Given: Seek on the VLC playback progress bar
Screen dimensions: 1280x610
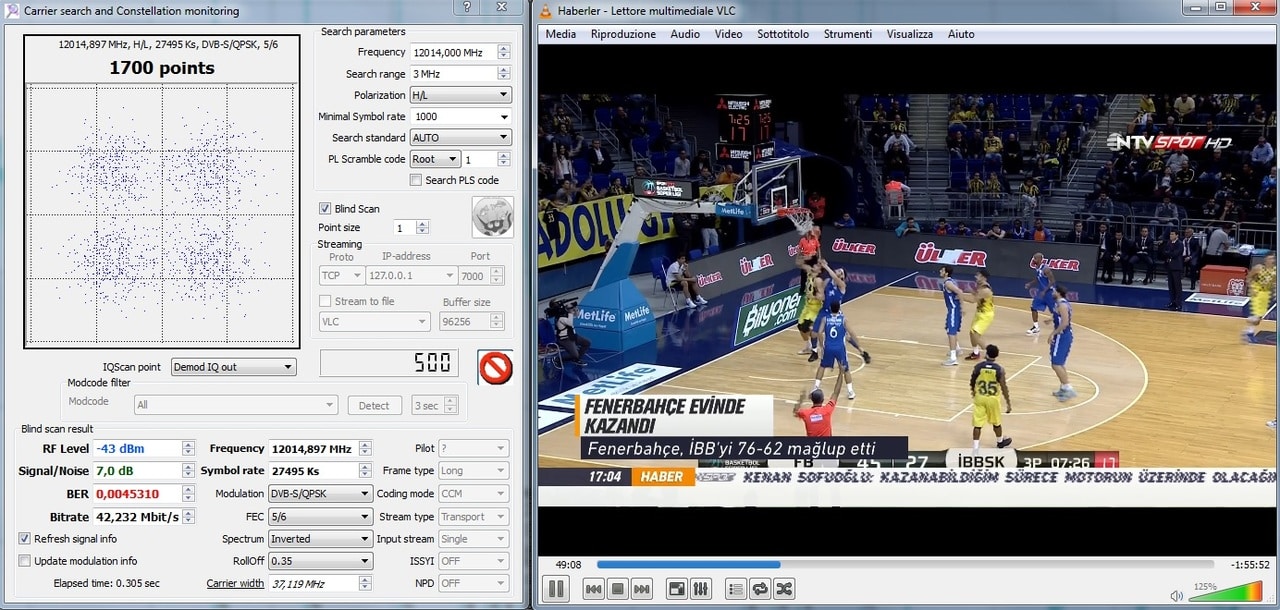Looking at the screenshot, I should point(906,564).
